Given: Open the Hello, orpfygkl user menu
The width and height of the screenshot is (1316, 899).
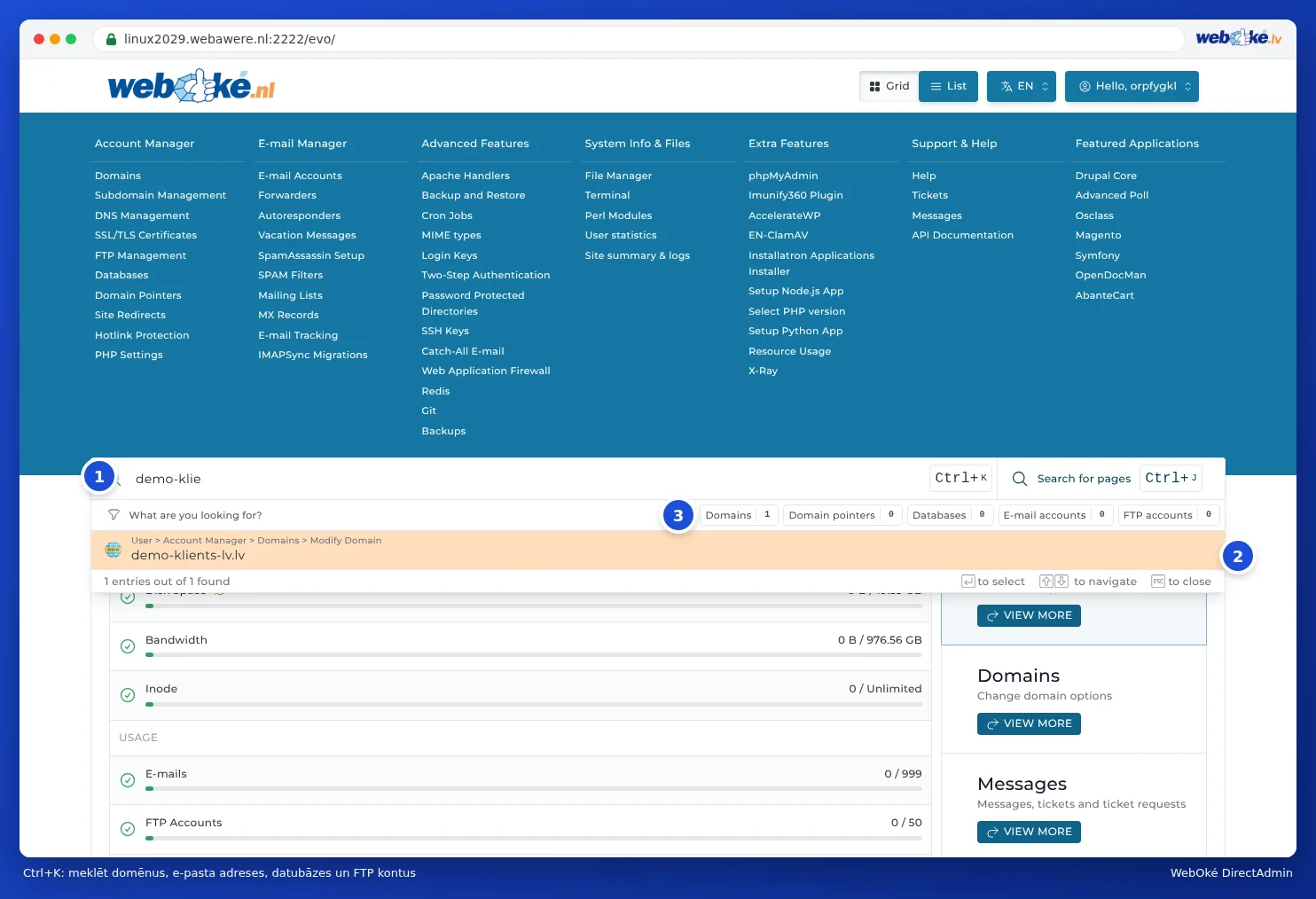Looking at the screenshot, I should tap(1132, 86).
